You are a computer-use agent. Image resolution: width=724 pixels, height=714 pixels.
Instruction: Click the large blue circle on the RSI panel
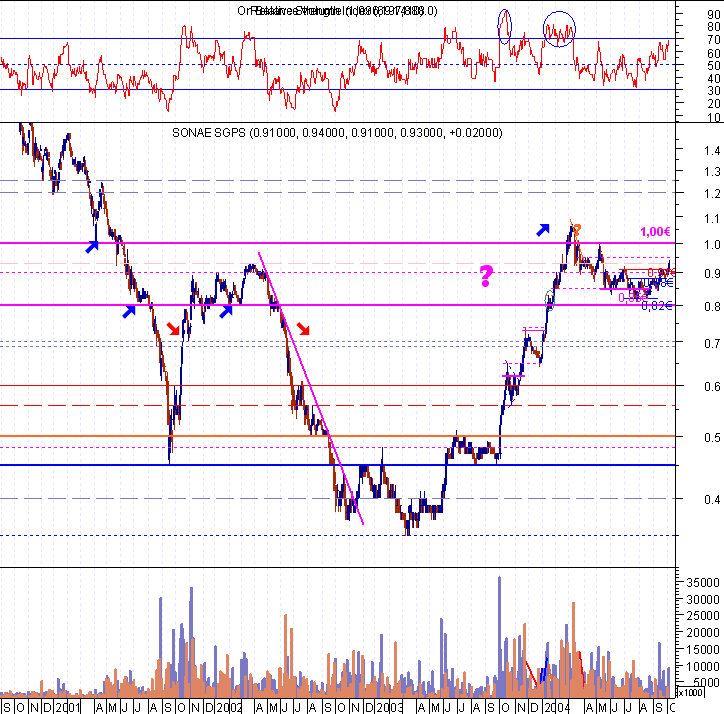tap(560, 30)
